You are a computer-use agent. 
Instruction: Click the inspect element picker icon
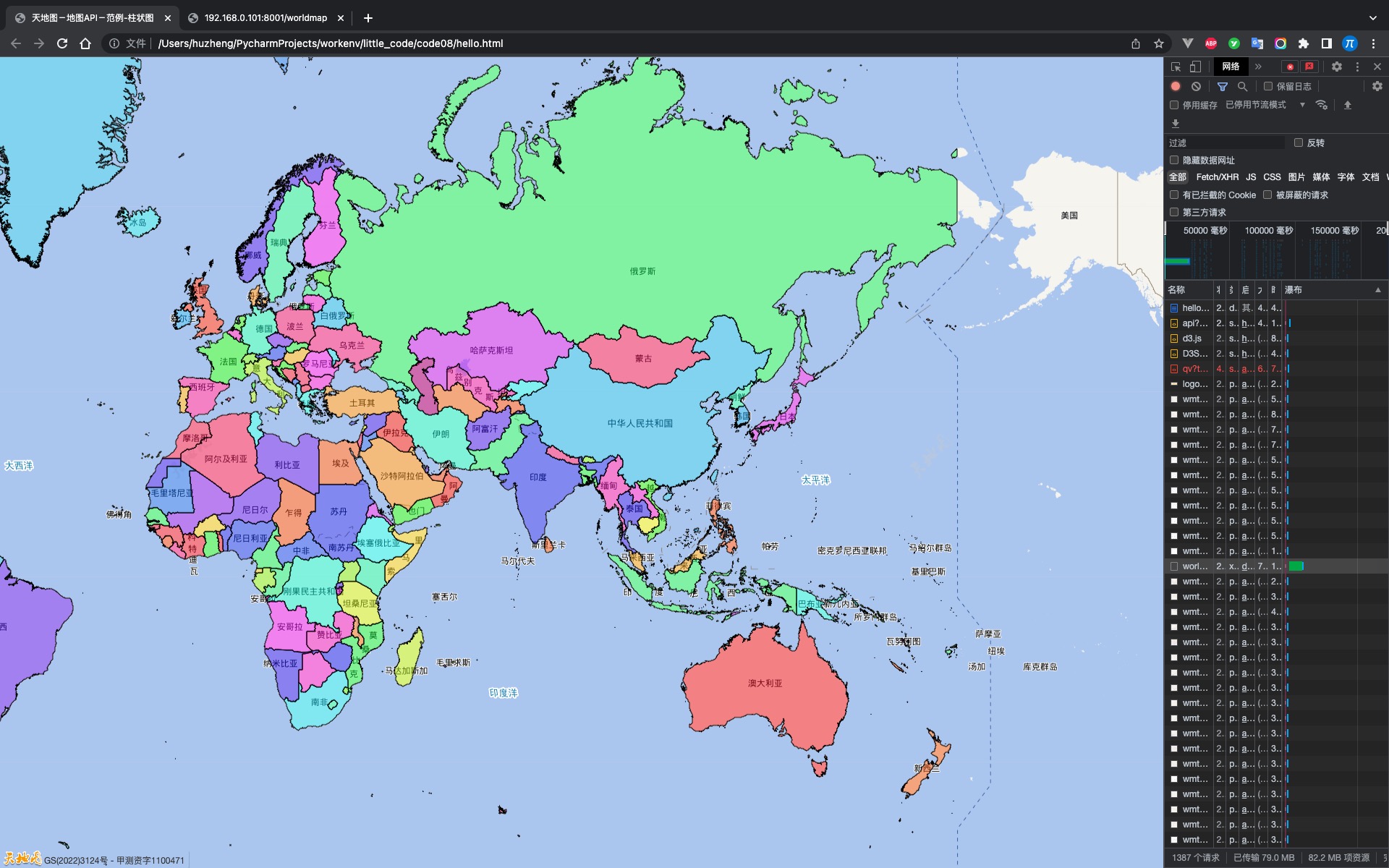1176,67
